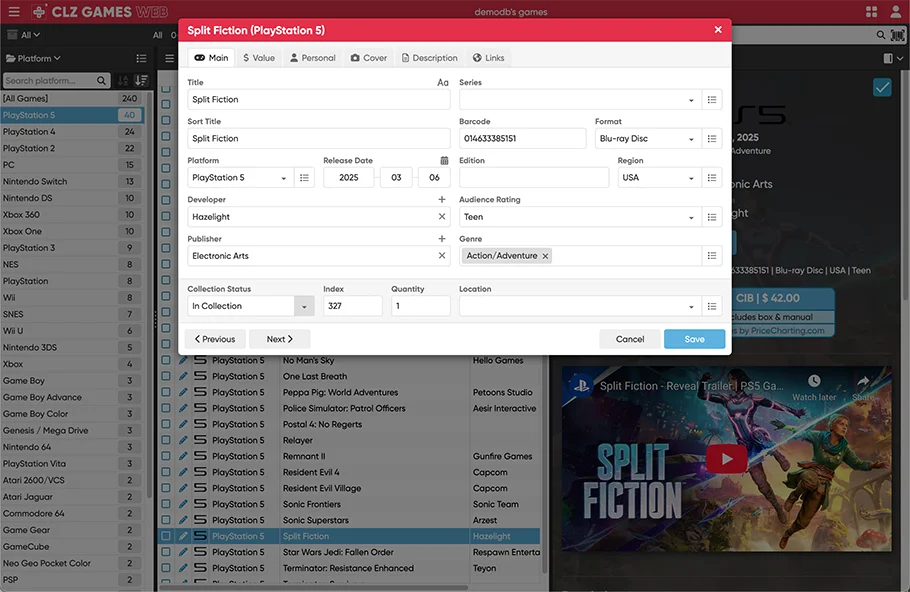The image size is (910, 592).
Task: Remove the Action/Adventure genre tag
Action: [545, 256]
